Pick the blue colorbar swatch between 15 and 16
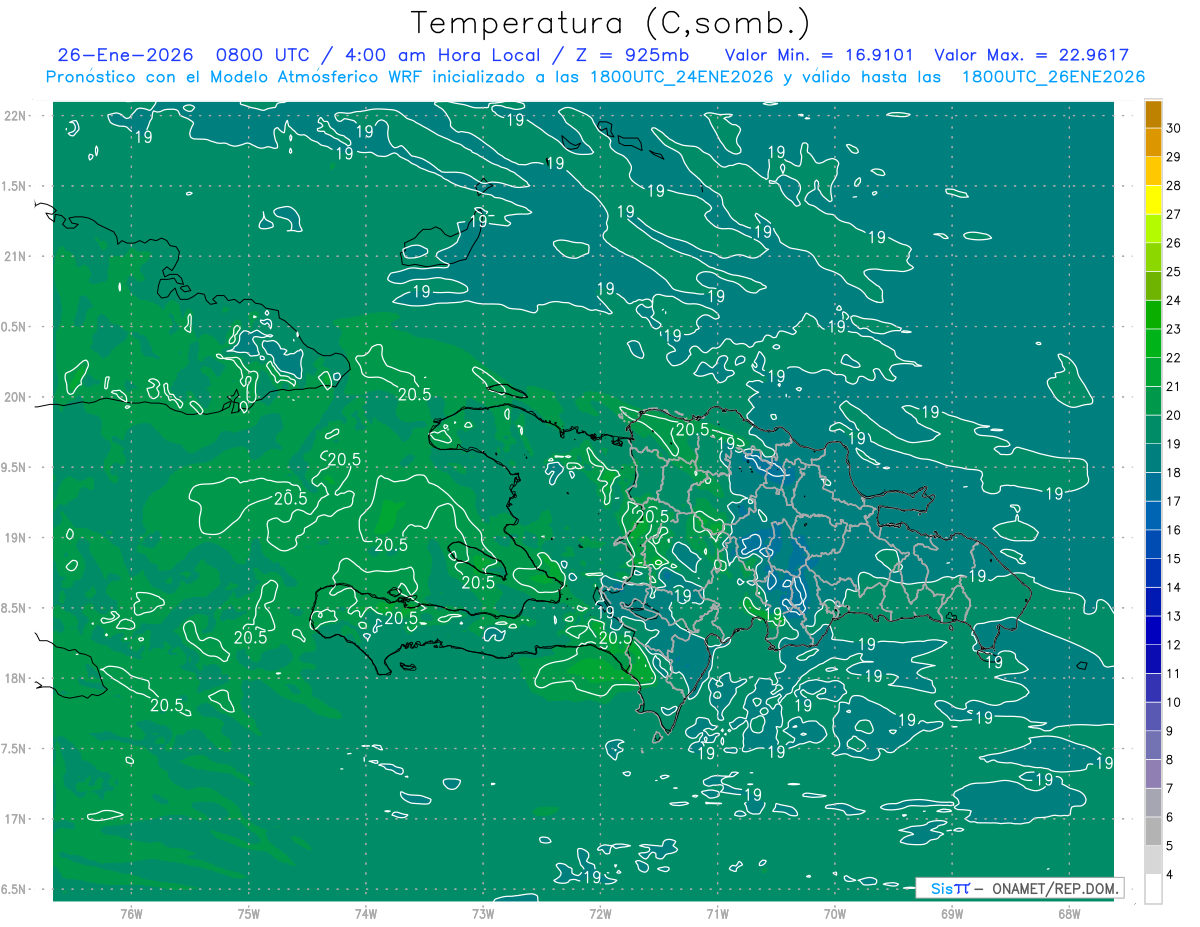 1153,544
